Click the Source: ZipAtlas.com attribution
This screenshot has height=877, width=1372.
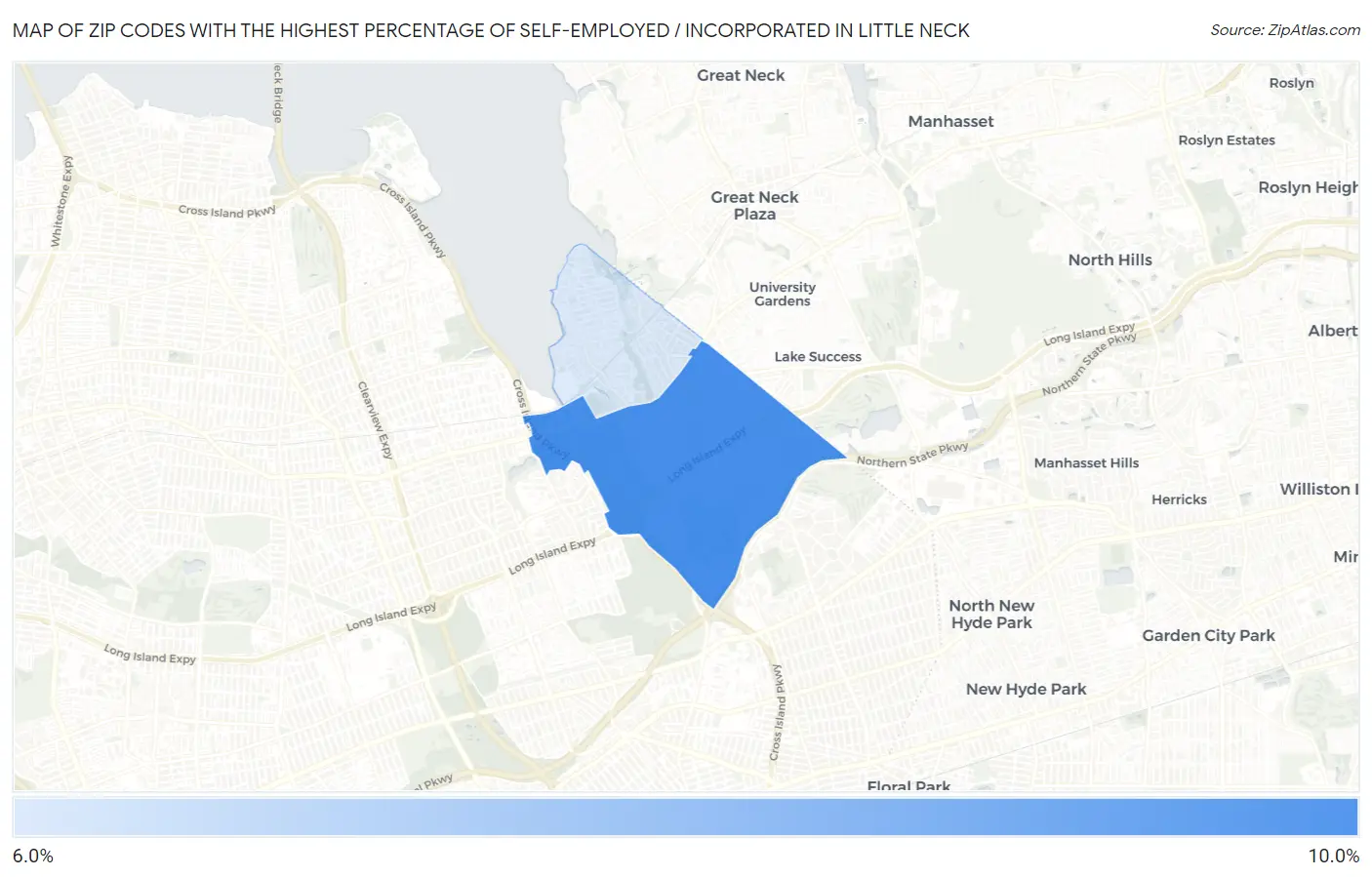pos(1285,30)
